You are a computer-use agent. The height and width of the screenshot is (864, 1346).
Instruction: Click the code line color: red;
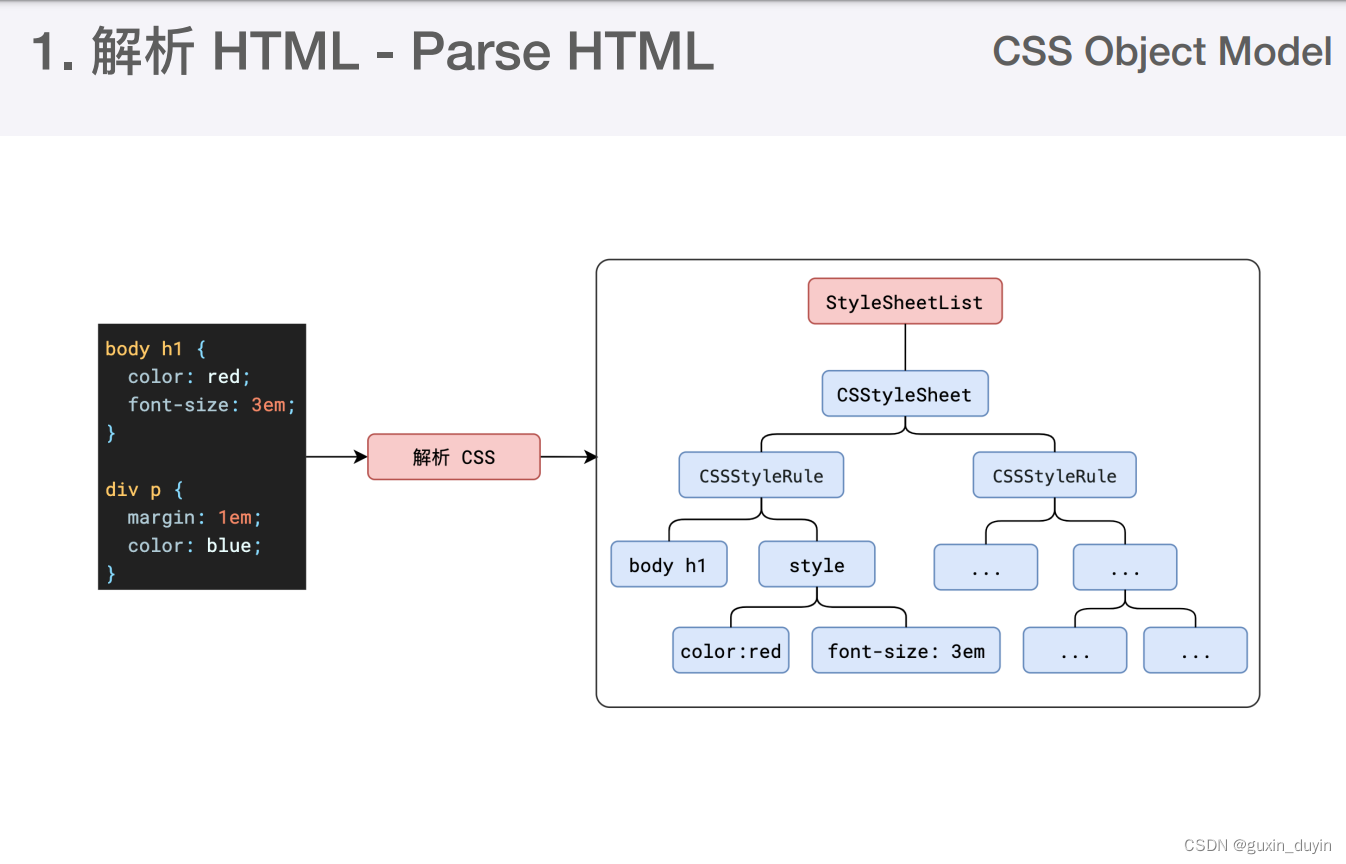pos(189,377)
